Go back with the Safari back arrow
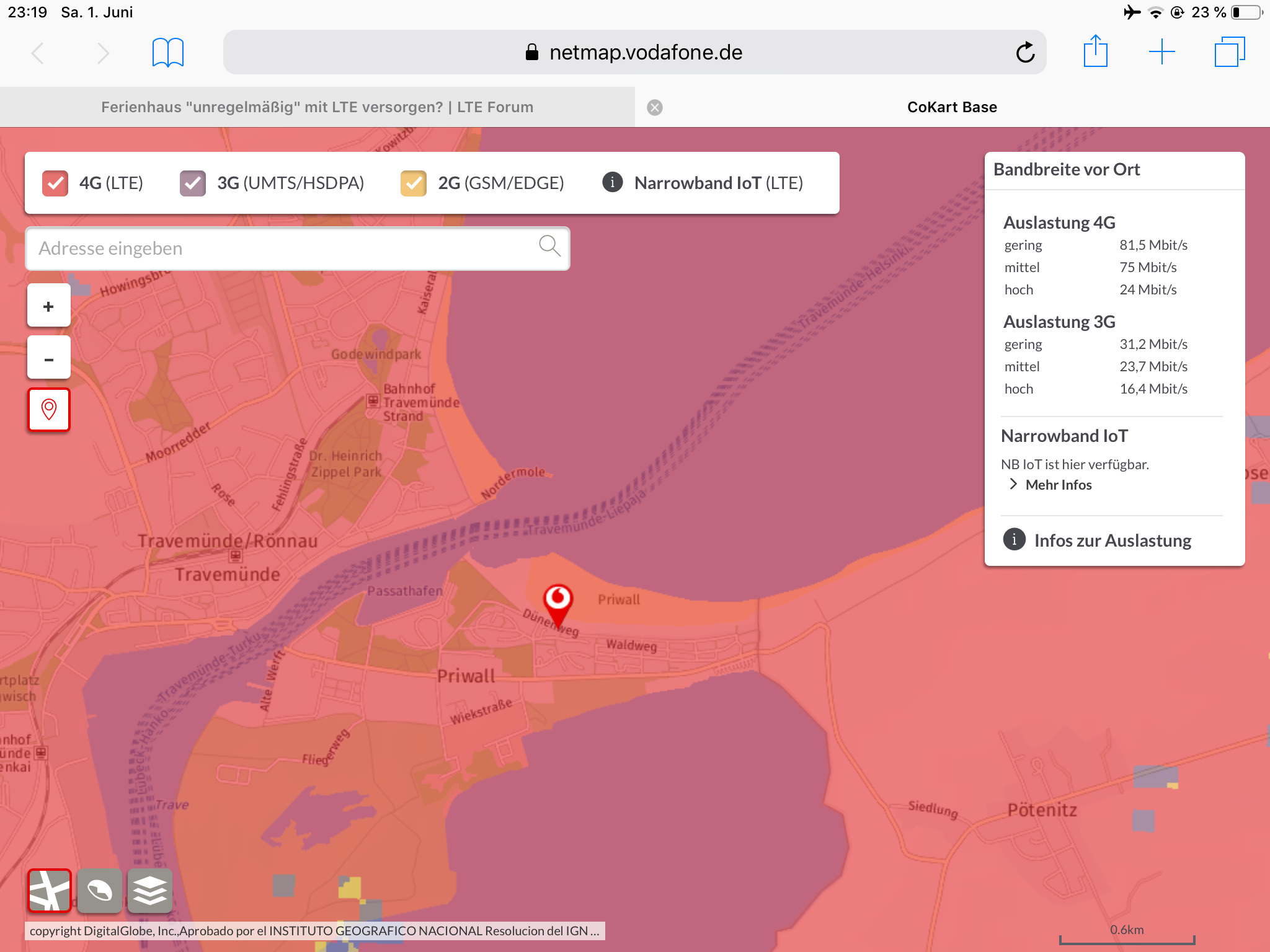The height and width of the screenshot is (952, 1270). pos(37,53)
